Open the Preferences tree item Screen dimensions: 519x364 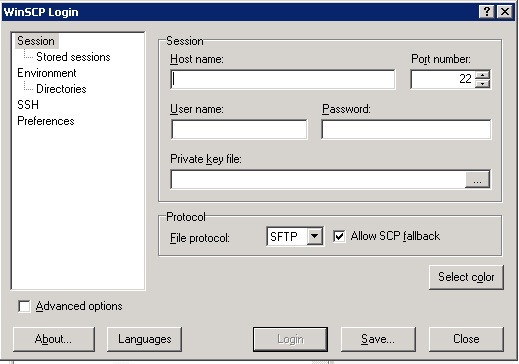tap(46, 121)
